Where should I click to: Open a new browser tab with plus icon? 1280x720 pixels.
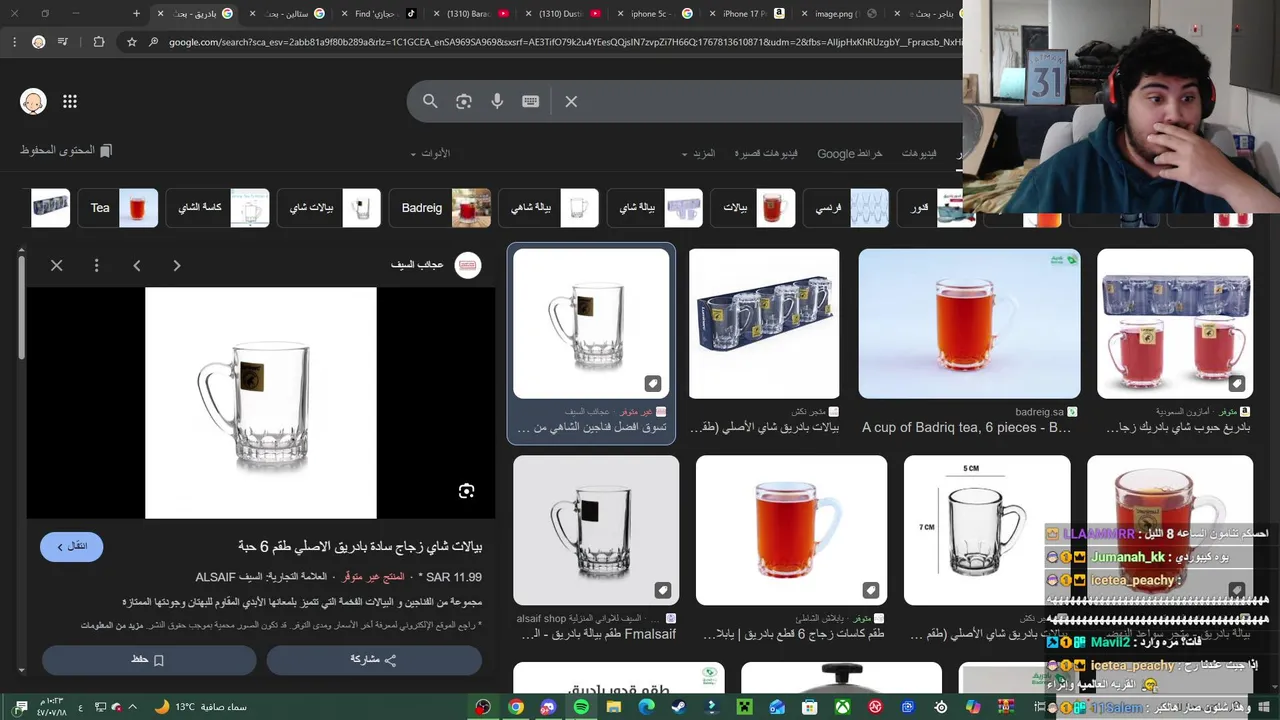click(x=137, y=14)
